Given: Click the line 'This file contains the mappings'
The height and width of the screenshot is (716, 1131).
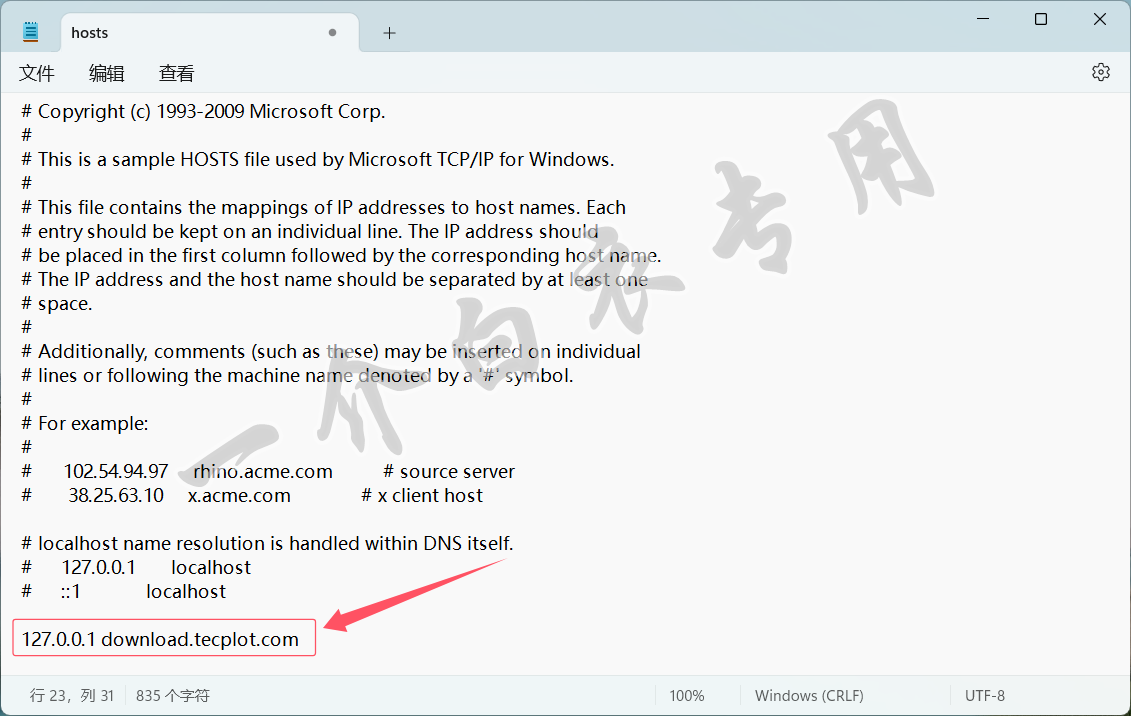Looking at the screenshot, I should tap(324, 208).
